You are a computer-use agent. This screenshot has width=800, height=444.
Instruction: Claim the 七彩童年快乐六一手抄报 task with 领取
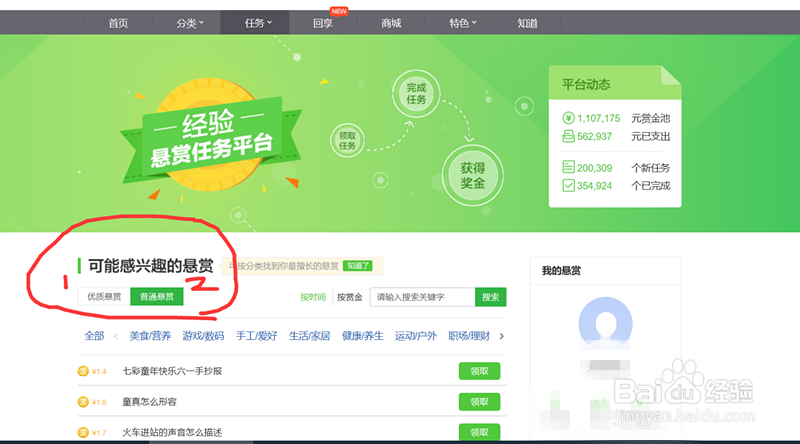tap(479, 371)
